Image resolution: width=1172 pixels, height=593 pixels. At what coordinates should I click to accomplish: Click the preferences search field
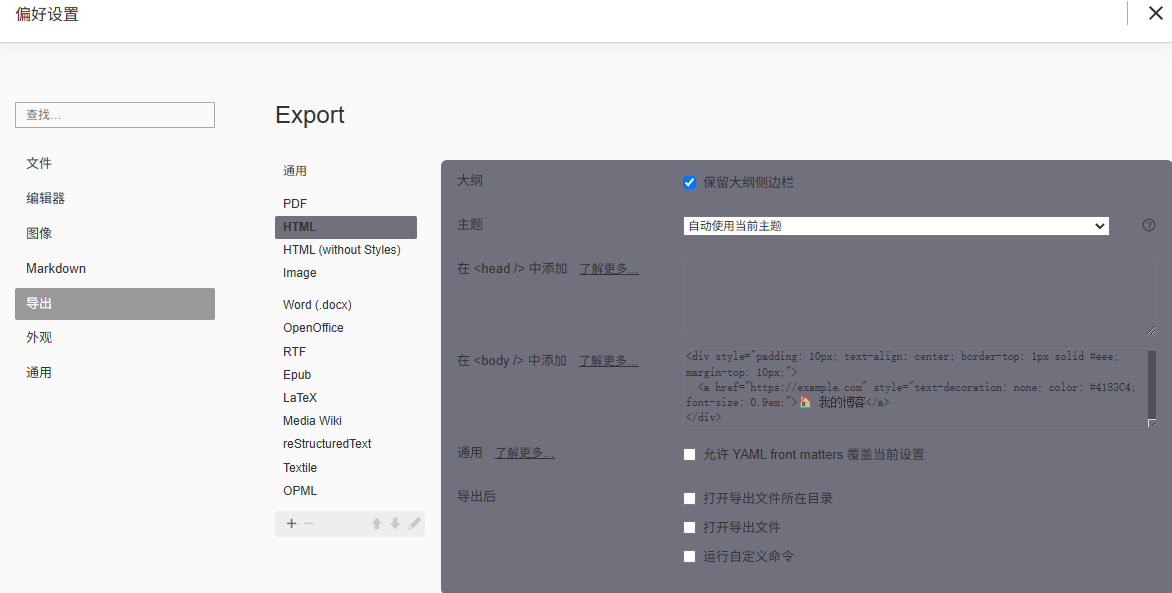click(x=115, y=115)
